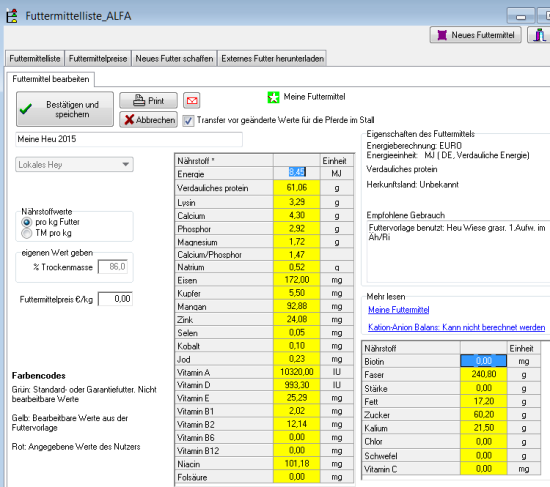Click the Kobalt value 0,10
The height and width of the screenshot is (487, 550).
297,346
